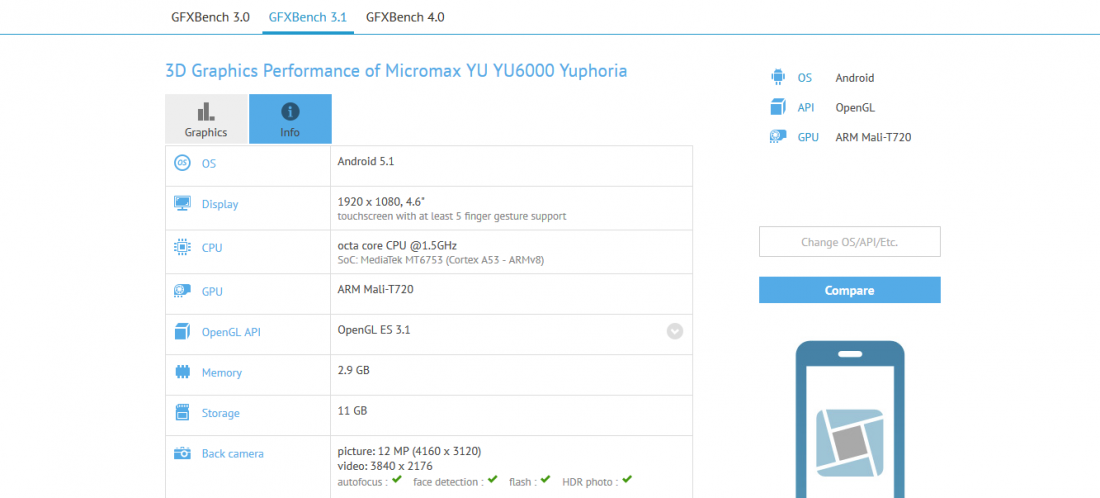Click the Android robot icon in sidebar
Image resolution: width=1100 pixels, height=498 pixels.
[x=778, y=78]
